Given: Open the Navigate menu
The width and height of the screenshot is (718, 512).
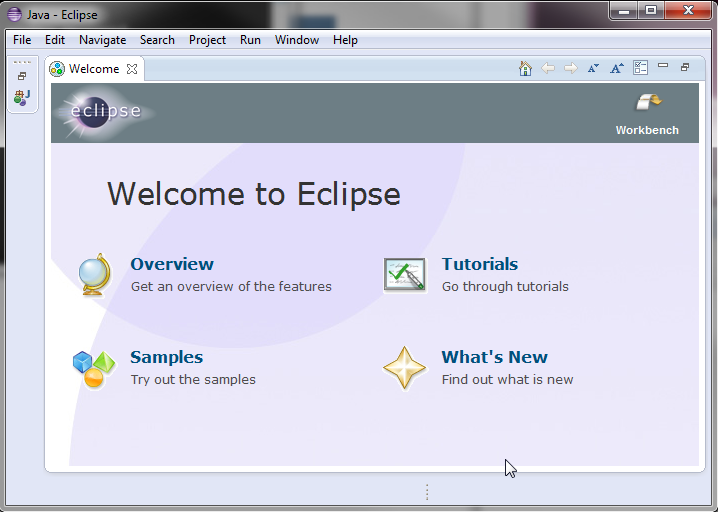Looking at the screenshot, I should pyautogui.click(x=103, y=40).
